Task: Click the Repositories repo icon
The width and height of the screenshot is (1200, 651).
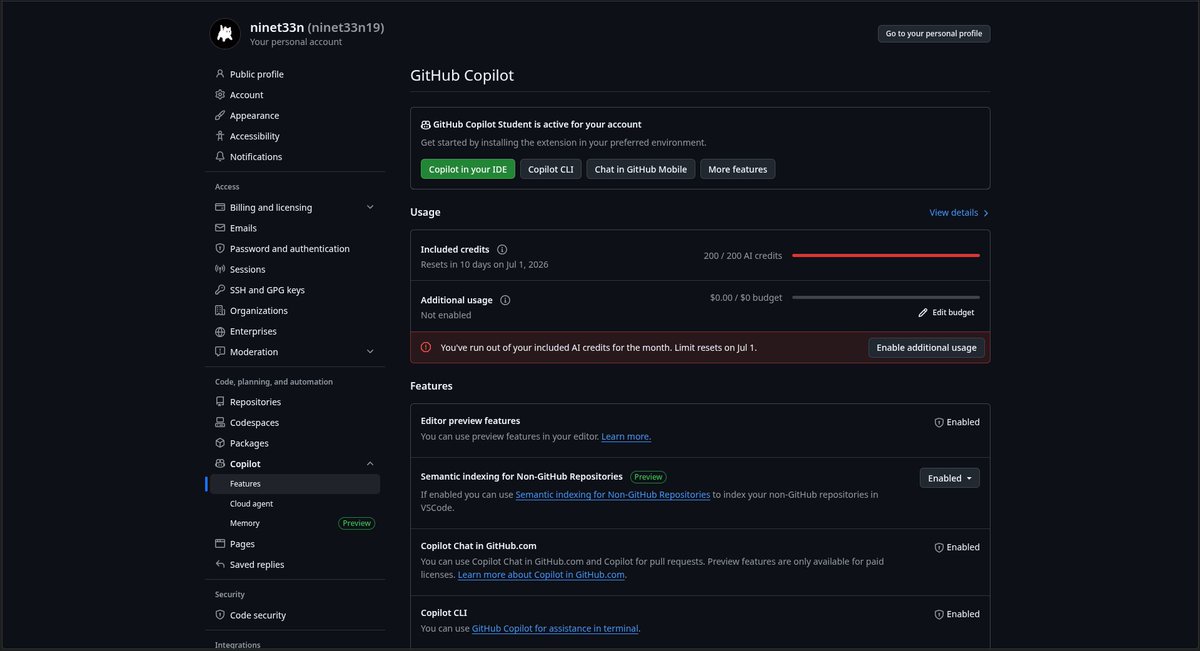Action: [x=220, y=402]
